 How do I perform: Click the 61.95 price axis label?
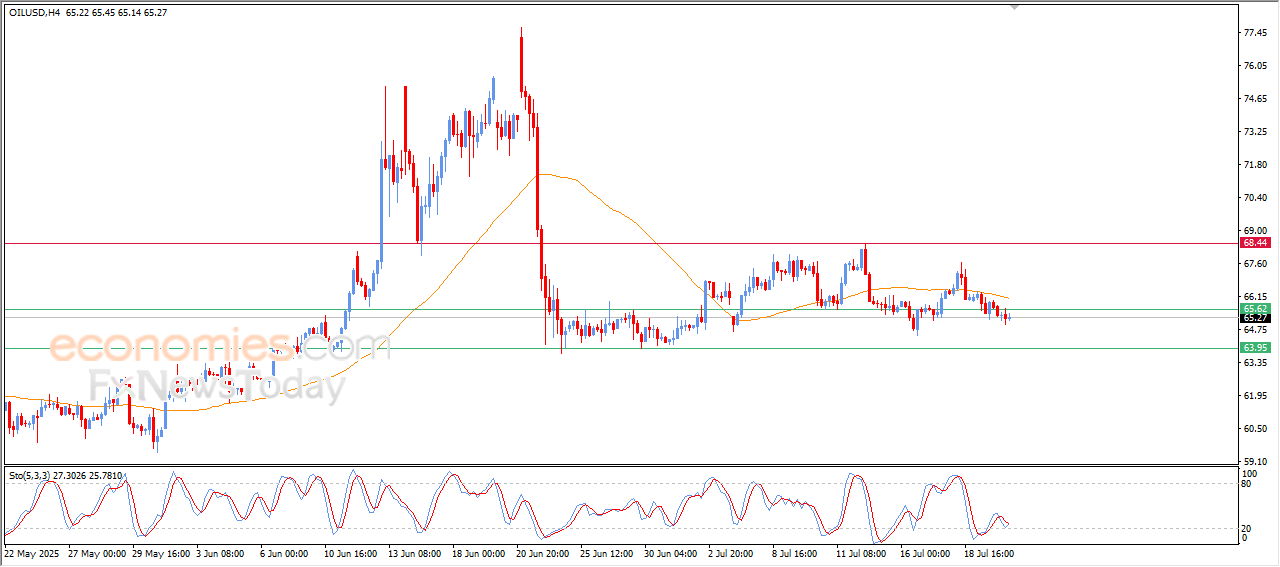click(x=1256, y=396)
